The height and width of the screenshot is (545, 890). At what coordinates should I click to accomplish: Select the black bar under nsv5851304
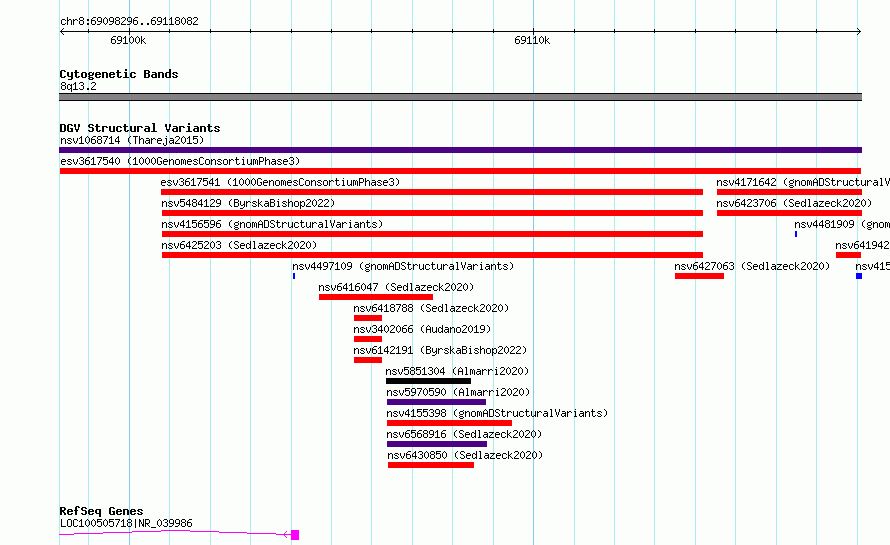pyautogui.click(x=429, y=381)
